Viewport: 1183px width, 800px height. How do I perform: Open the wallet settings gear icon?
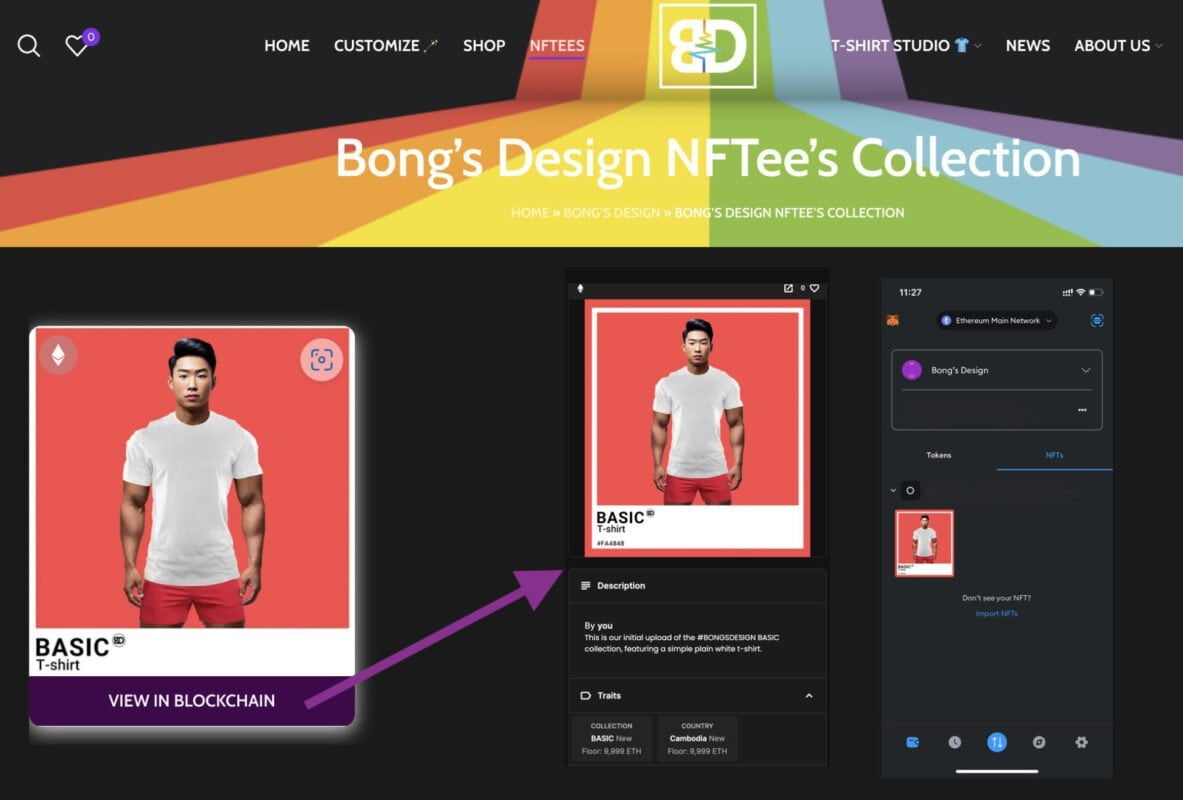1081,742
